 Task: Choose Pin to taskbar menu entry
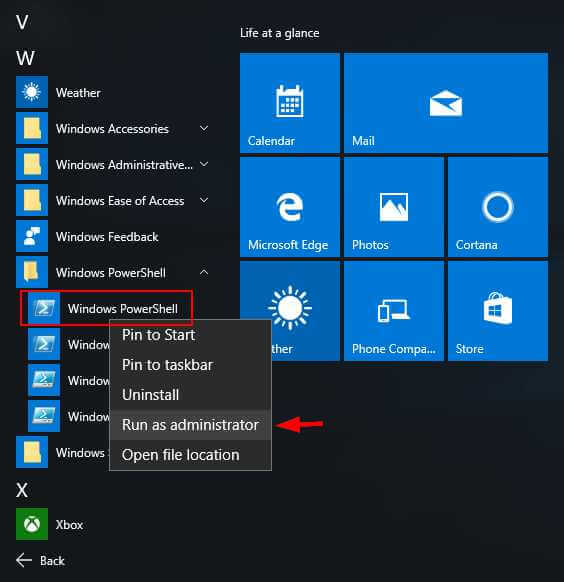click(x=190, y=365)
